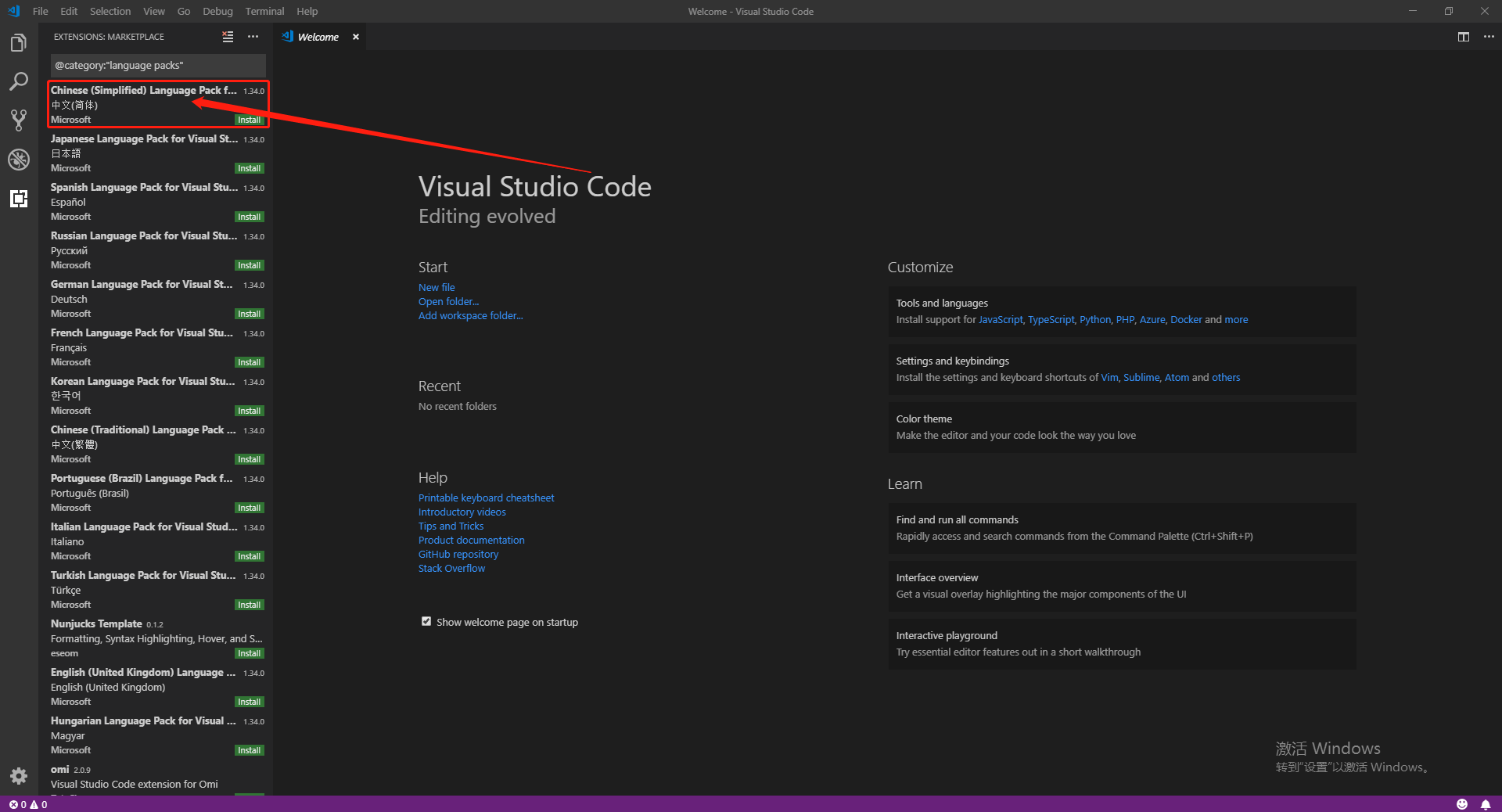Open the Source Control view

pyautogui.click(x=19, y=120)
